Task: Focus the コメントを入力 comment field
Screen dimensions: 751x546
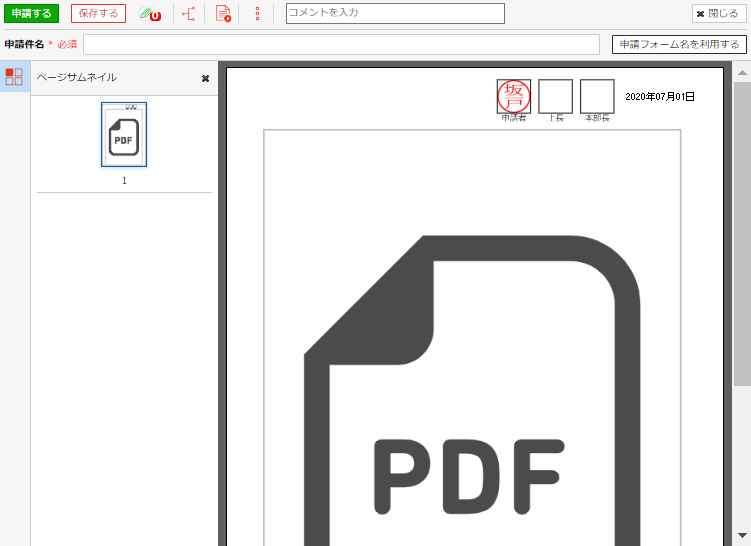Action: [x=394, y=13]
